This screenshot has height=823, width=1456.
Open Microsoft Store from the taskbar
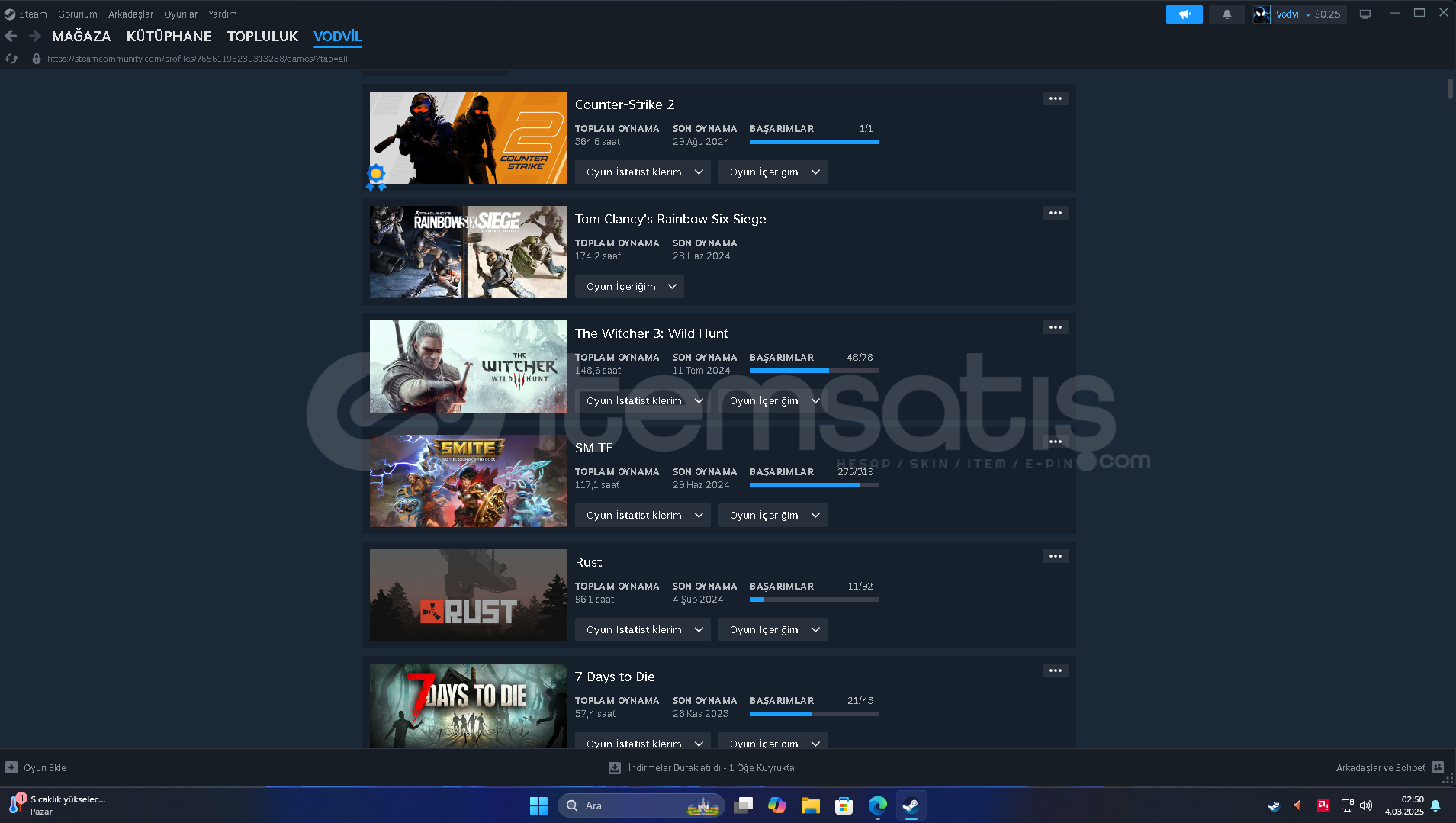(844, 805)
